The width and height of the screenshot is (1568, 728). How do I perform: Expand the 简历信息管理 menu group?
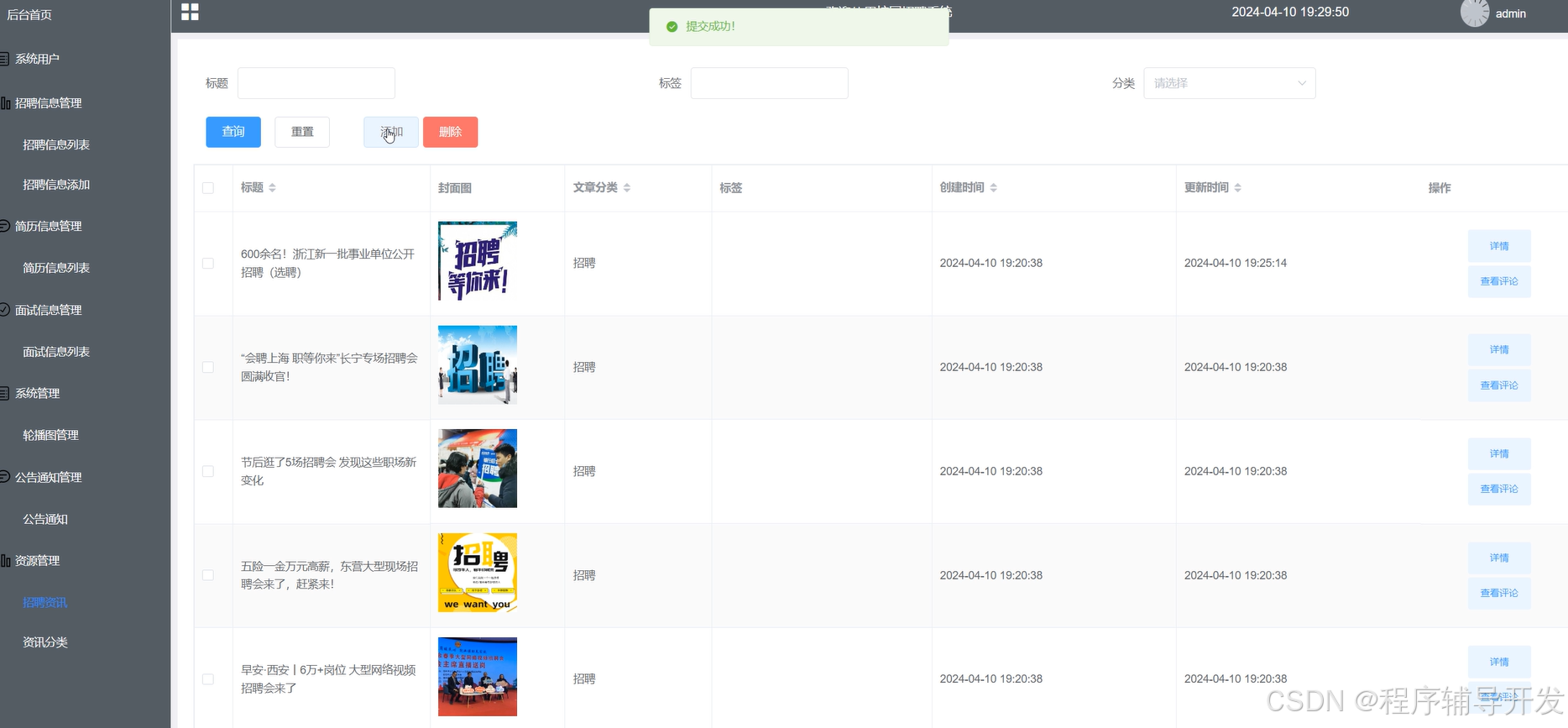pos(49,226)
